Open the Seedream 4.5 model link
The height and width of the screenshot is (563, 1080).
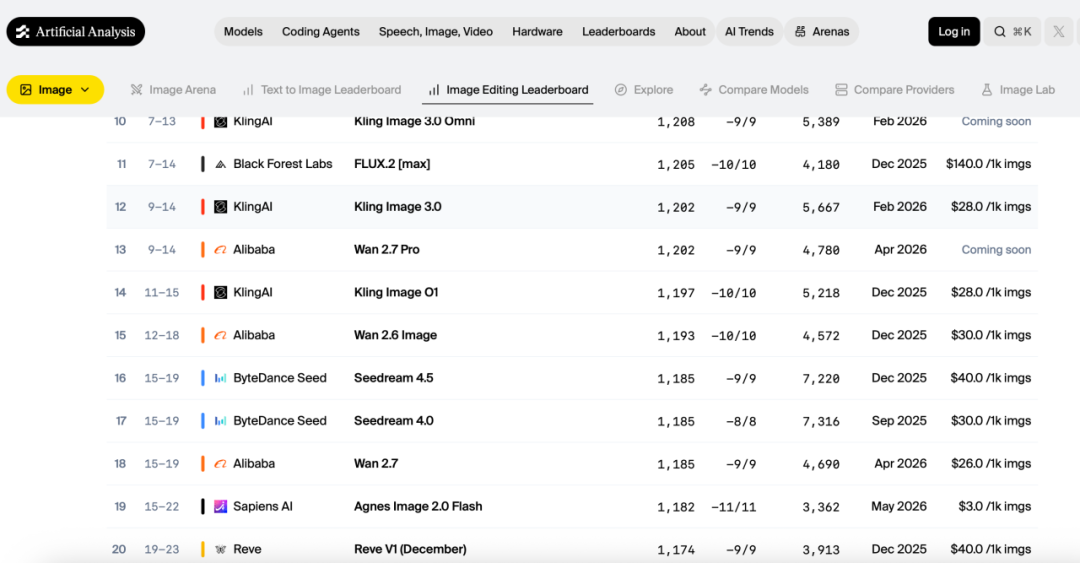pos(393,378)
